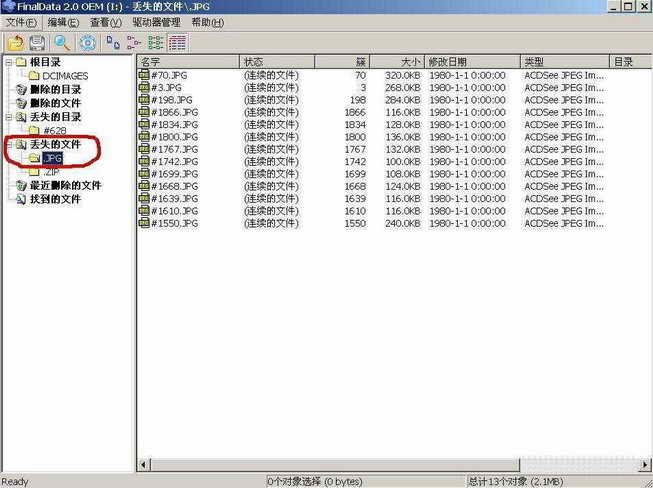Select 最近删除的文件 in the tree
This screenshot has height=488, width=653.
click(x=65, y=186)
